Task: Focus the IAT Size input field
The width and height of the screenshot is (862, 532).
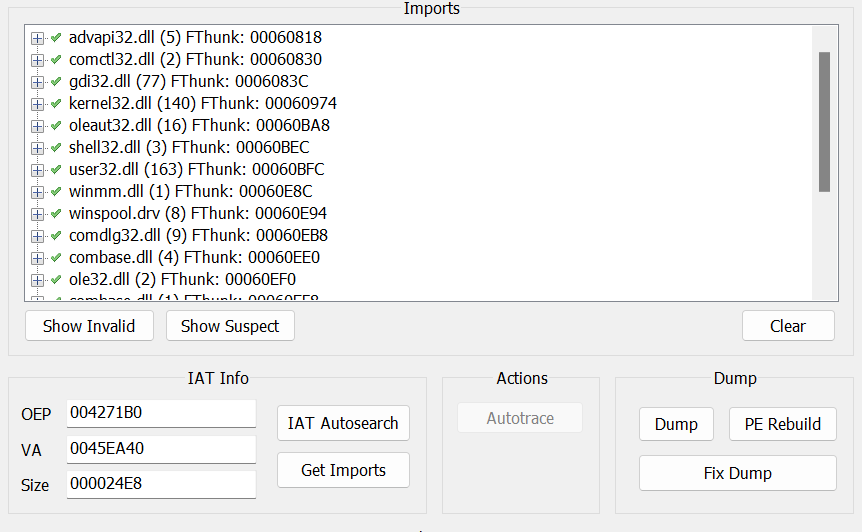Action: point(161,484)
